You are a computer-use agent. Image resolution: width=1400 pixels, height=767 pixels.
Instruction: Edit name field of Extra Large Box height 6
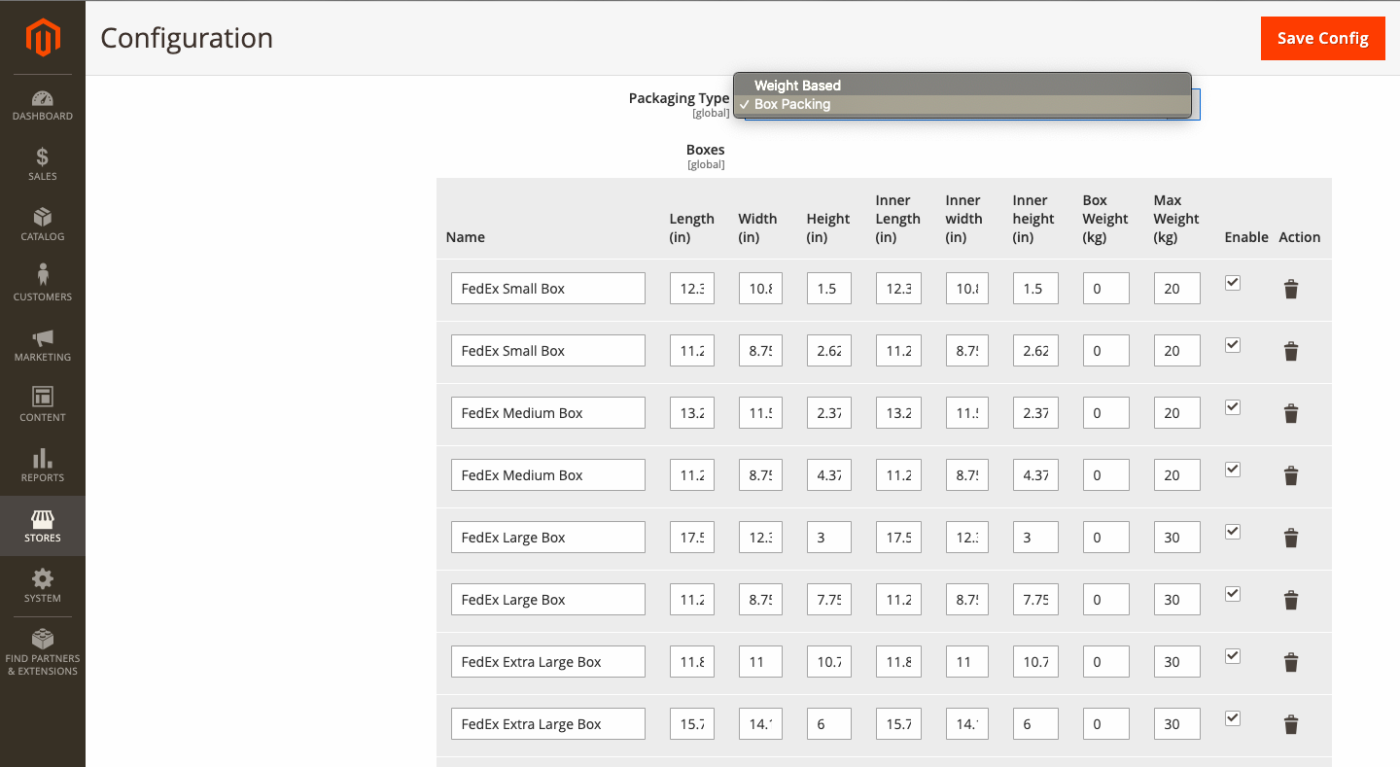coord(548,724)
